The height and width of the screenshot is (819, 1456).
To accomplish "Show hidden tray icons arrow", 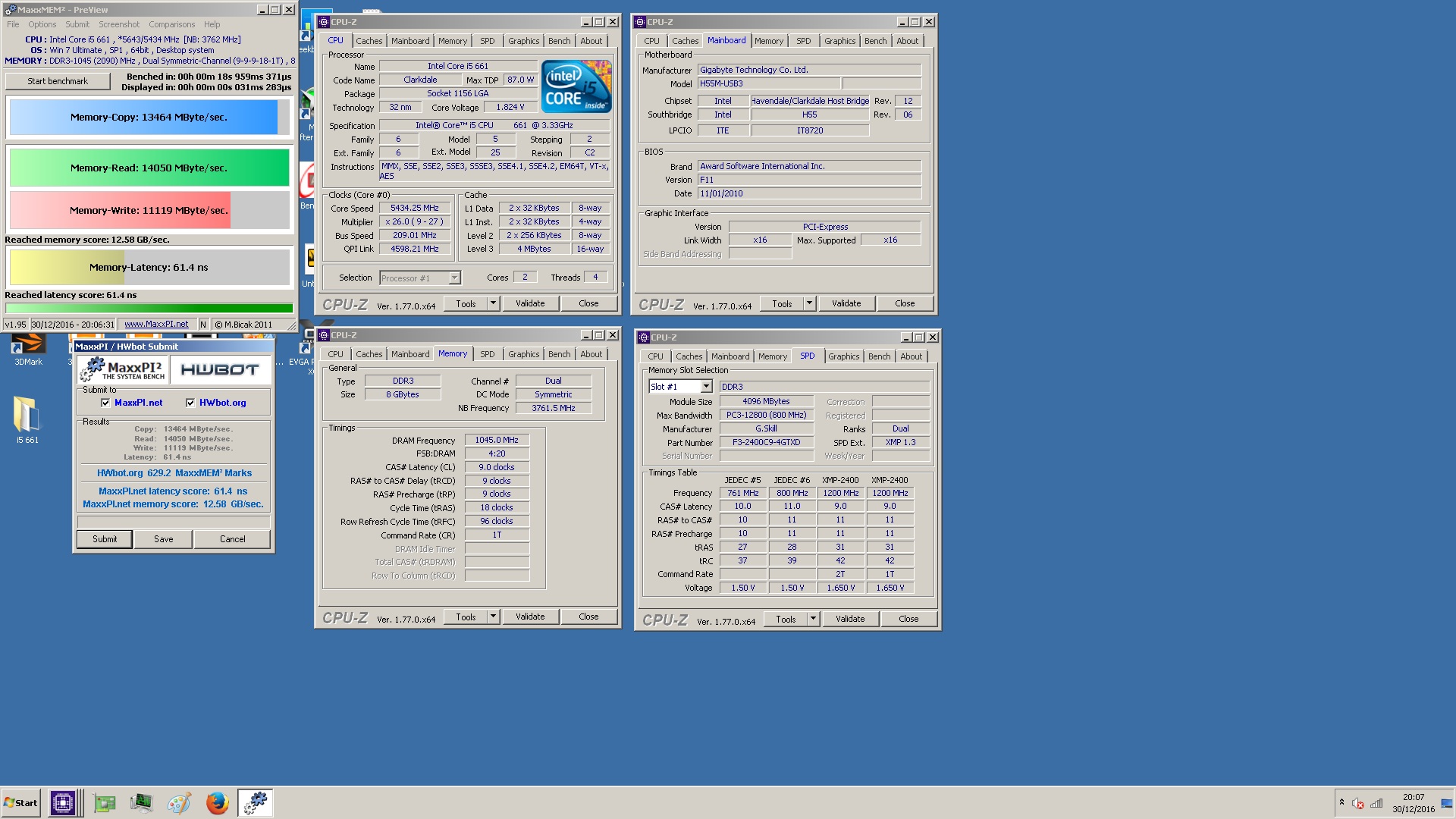I will coord(1341,802).
